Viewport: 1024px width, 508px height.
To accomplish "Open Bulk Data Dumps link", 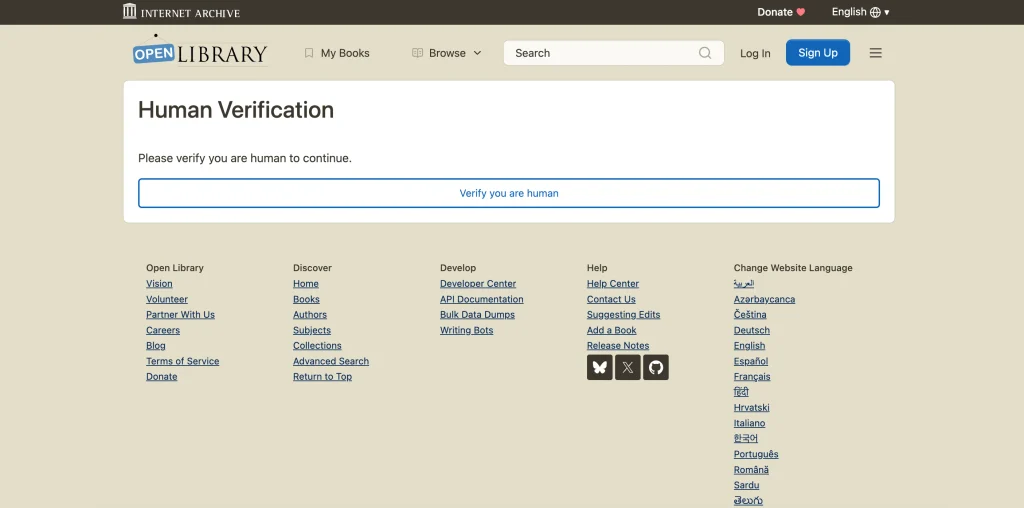I will pyautogui.click(x=477, y=315).
